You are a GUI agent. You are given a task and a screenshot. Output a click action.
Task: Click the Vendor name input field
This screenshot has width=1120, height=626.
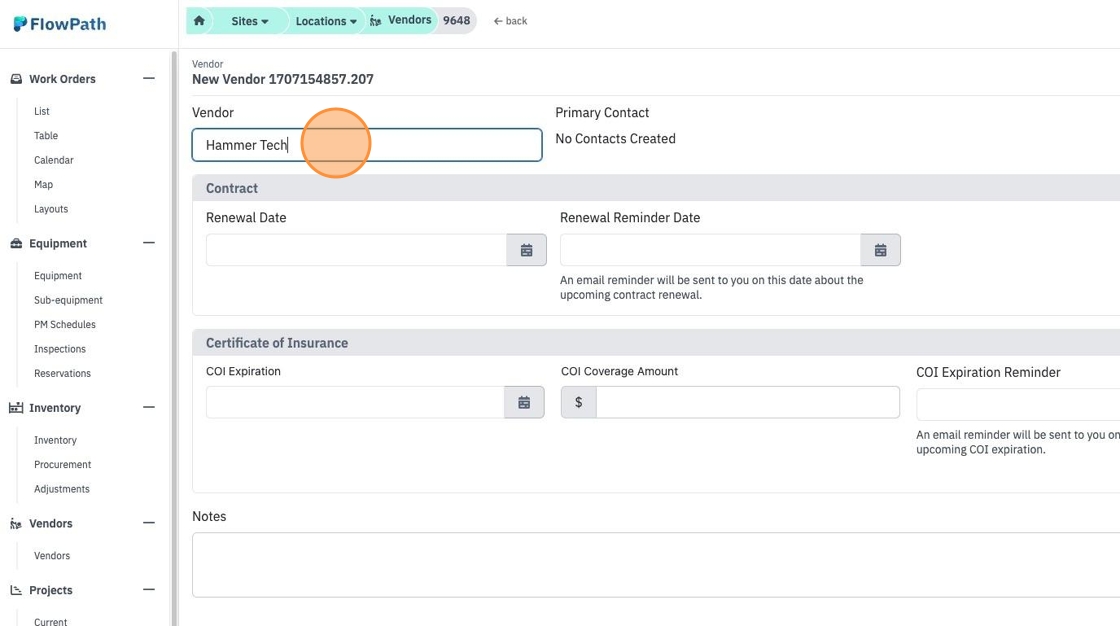click(x=367, y=145)
